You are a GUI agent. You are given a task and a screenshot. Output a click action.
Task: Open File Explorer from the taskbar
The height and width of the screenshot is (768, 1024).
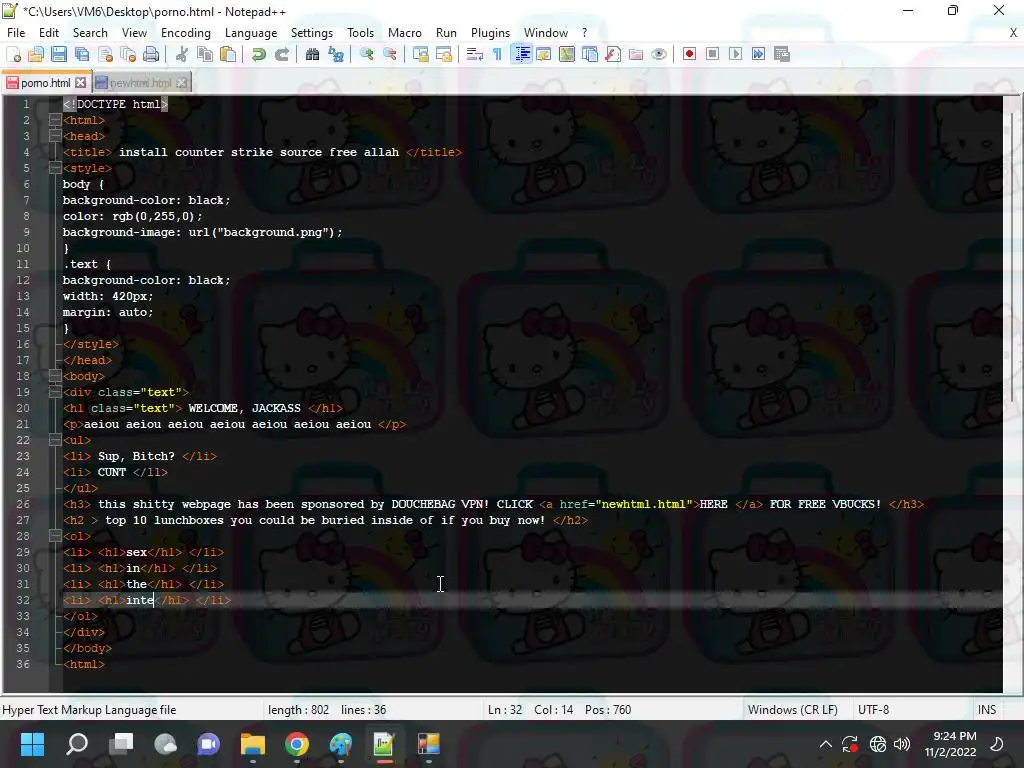253,744
